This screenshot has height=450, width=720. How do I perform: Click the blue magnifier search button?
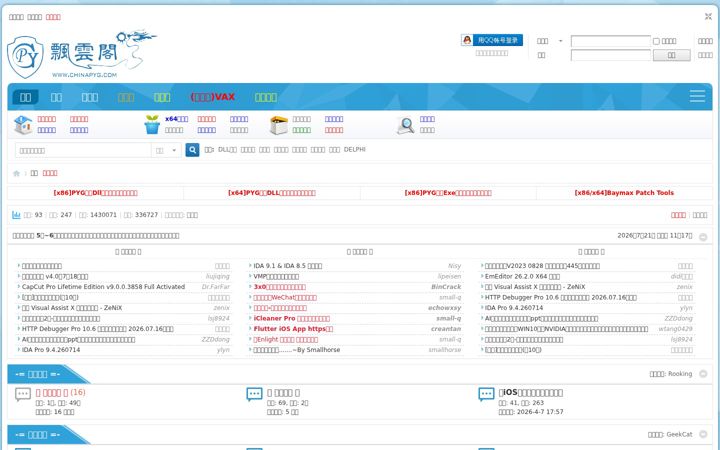[x=192, y=150]
